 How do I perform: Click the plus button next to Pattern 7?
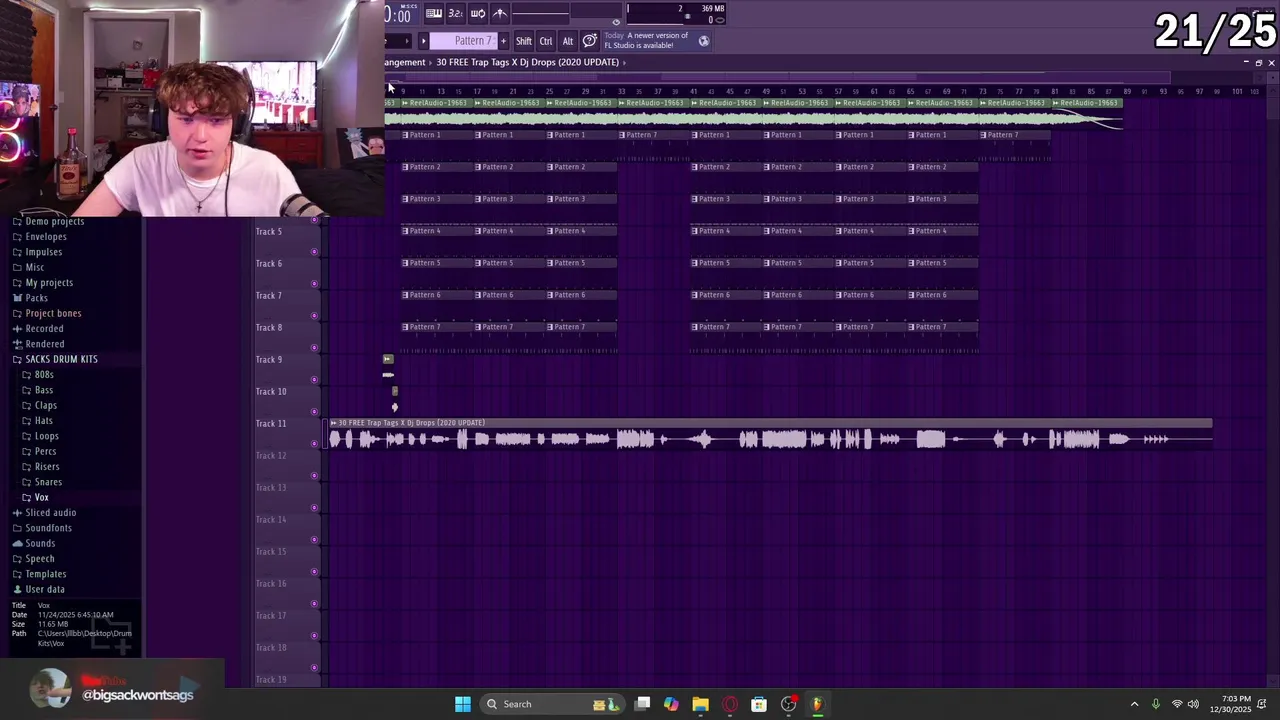503,41
